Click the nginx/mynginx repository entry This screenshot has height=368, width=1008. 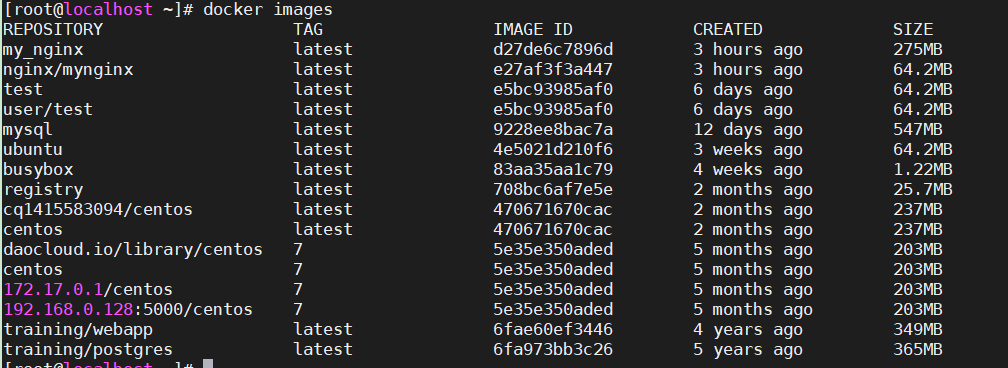(68, 69)
